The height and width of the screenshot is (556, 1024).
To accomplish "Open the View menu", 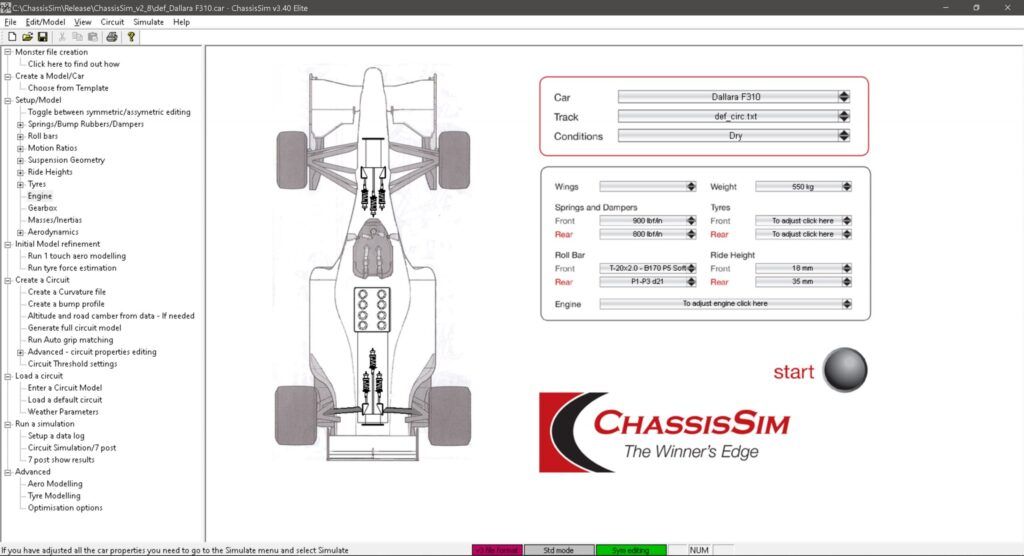I will coord(82,22).
